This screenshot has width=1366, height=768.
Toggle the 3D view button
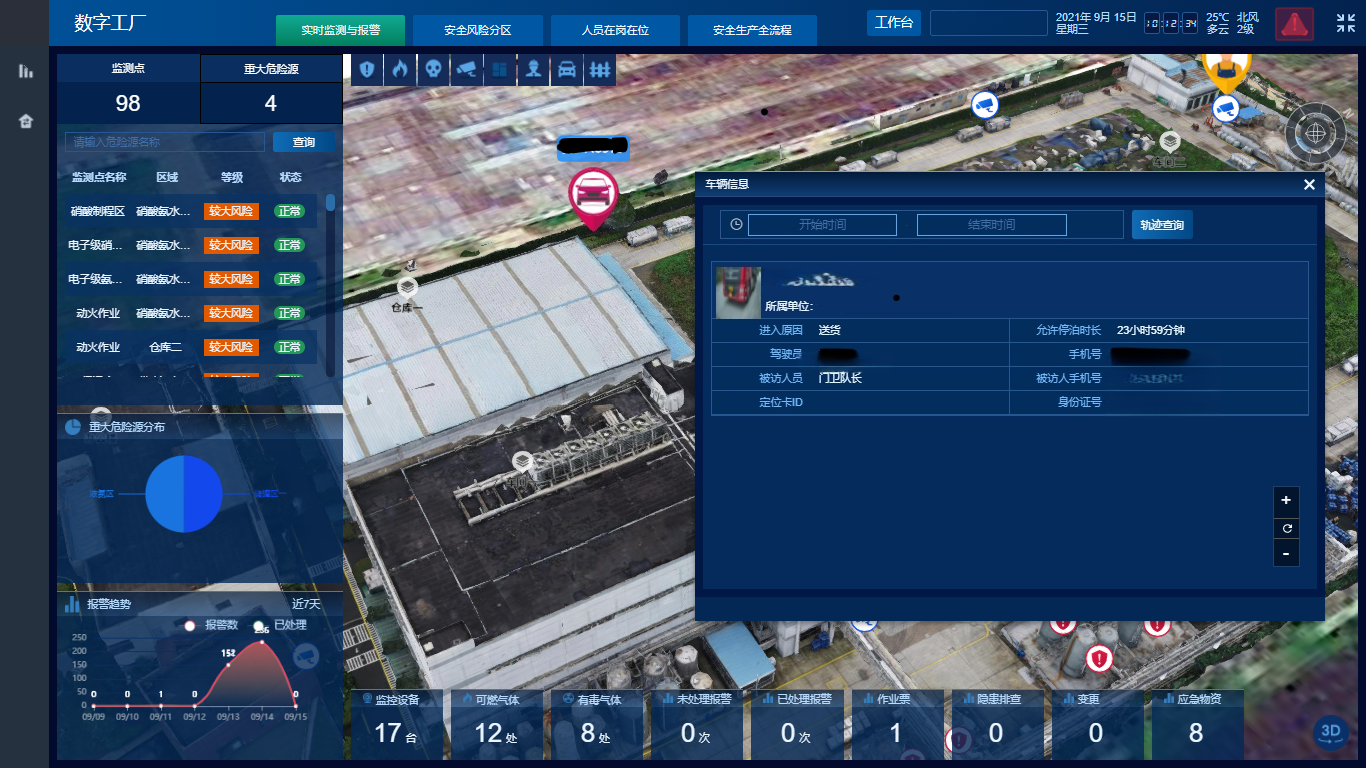coord(1330,731)
